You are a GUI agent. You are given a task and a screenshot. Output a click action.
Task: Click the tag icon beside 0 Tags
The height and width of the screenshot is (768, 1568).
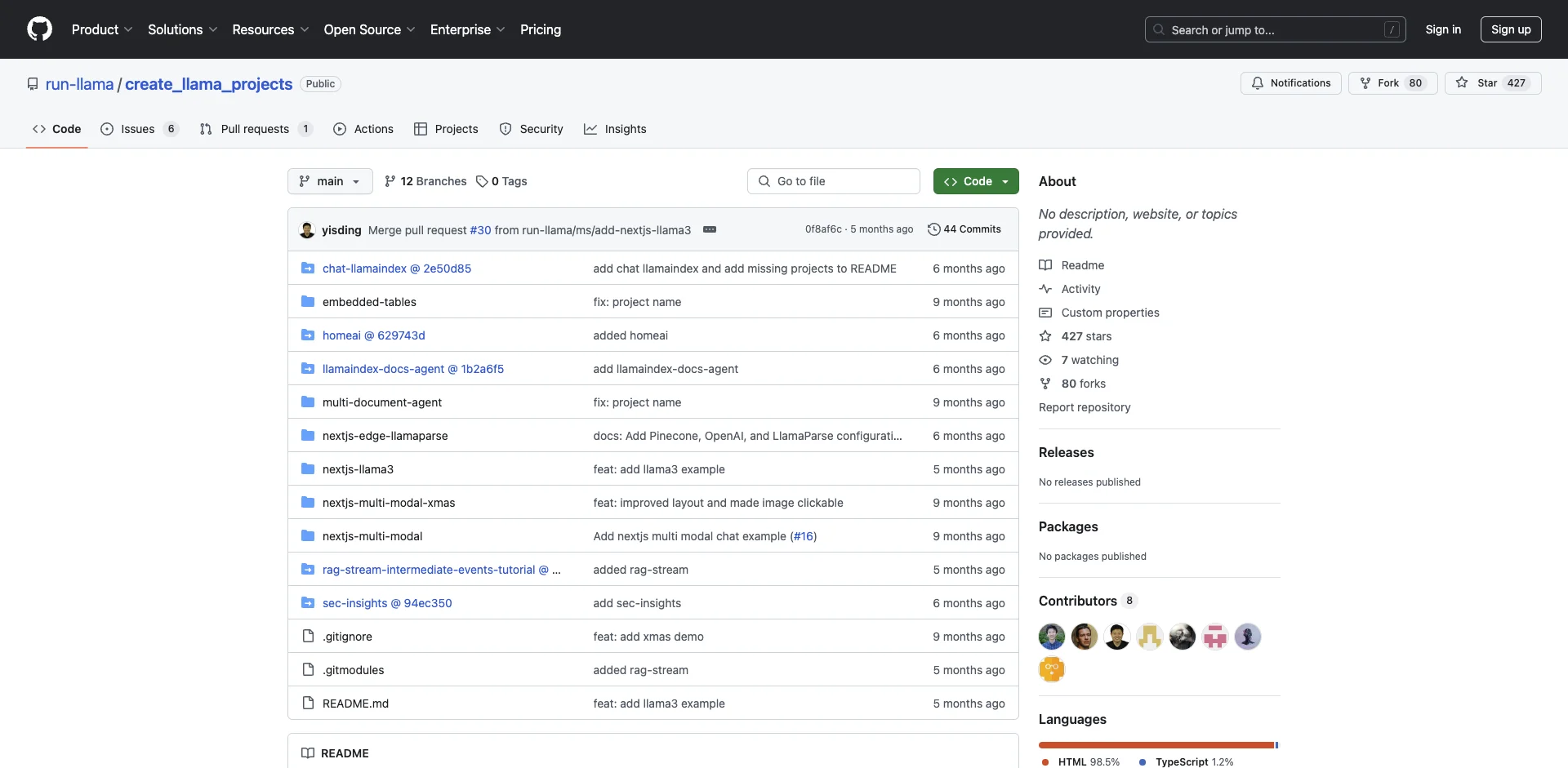point(482,181)
